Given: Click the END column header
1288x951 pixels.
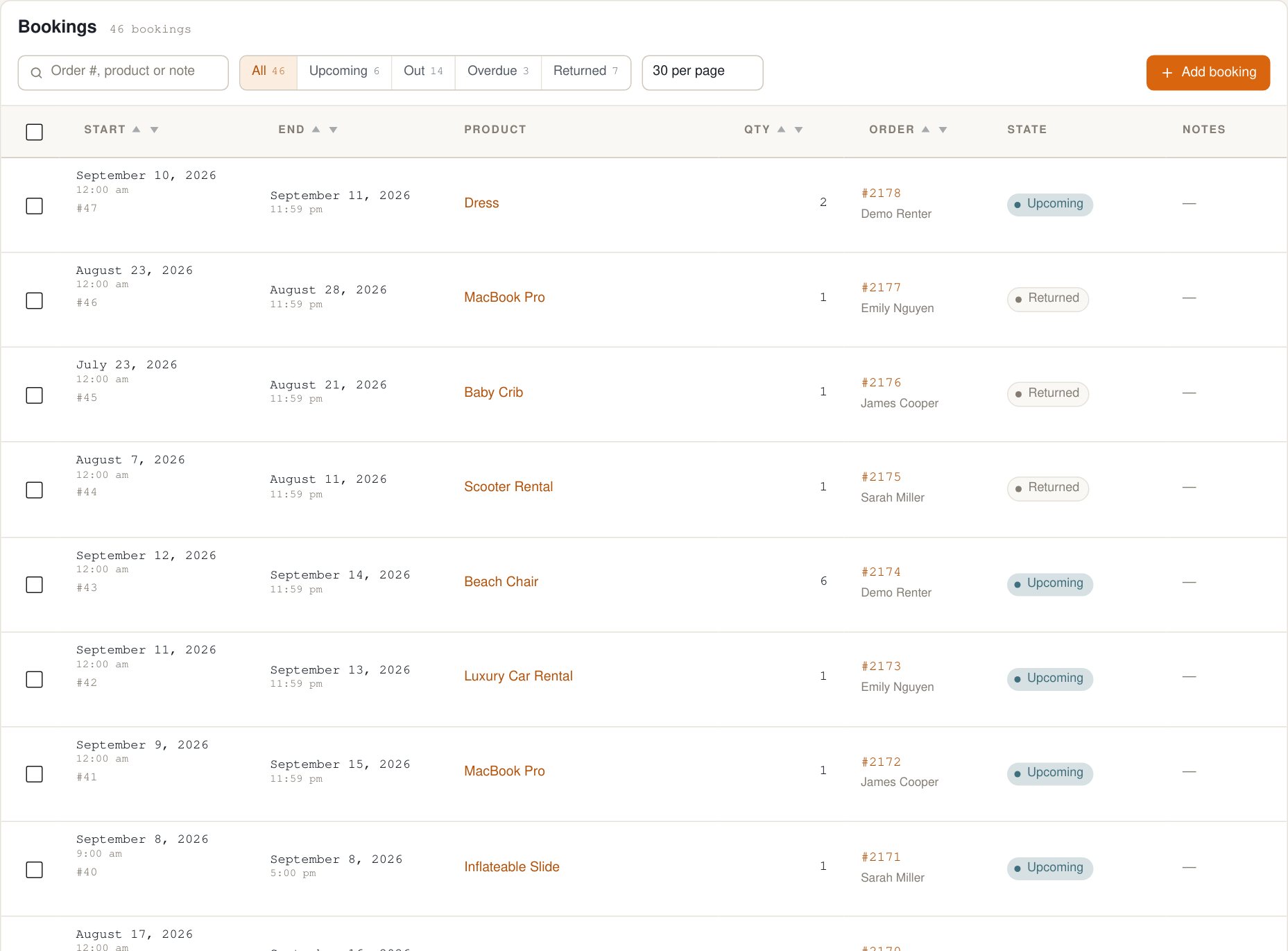Looking at the screenshot, I should tap(291, 130).
